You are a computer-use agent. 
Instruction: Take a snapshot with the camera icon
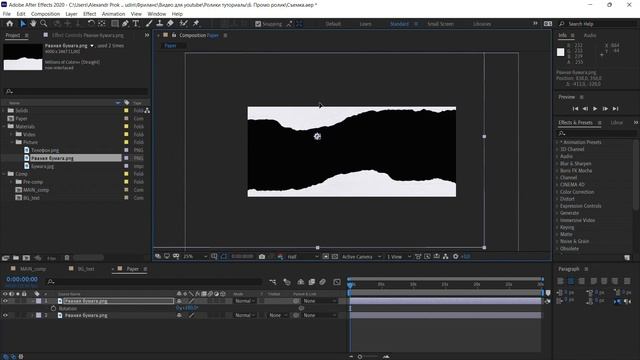262,256
